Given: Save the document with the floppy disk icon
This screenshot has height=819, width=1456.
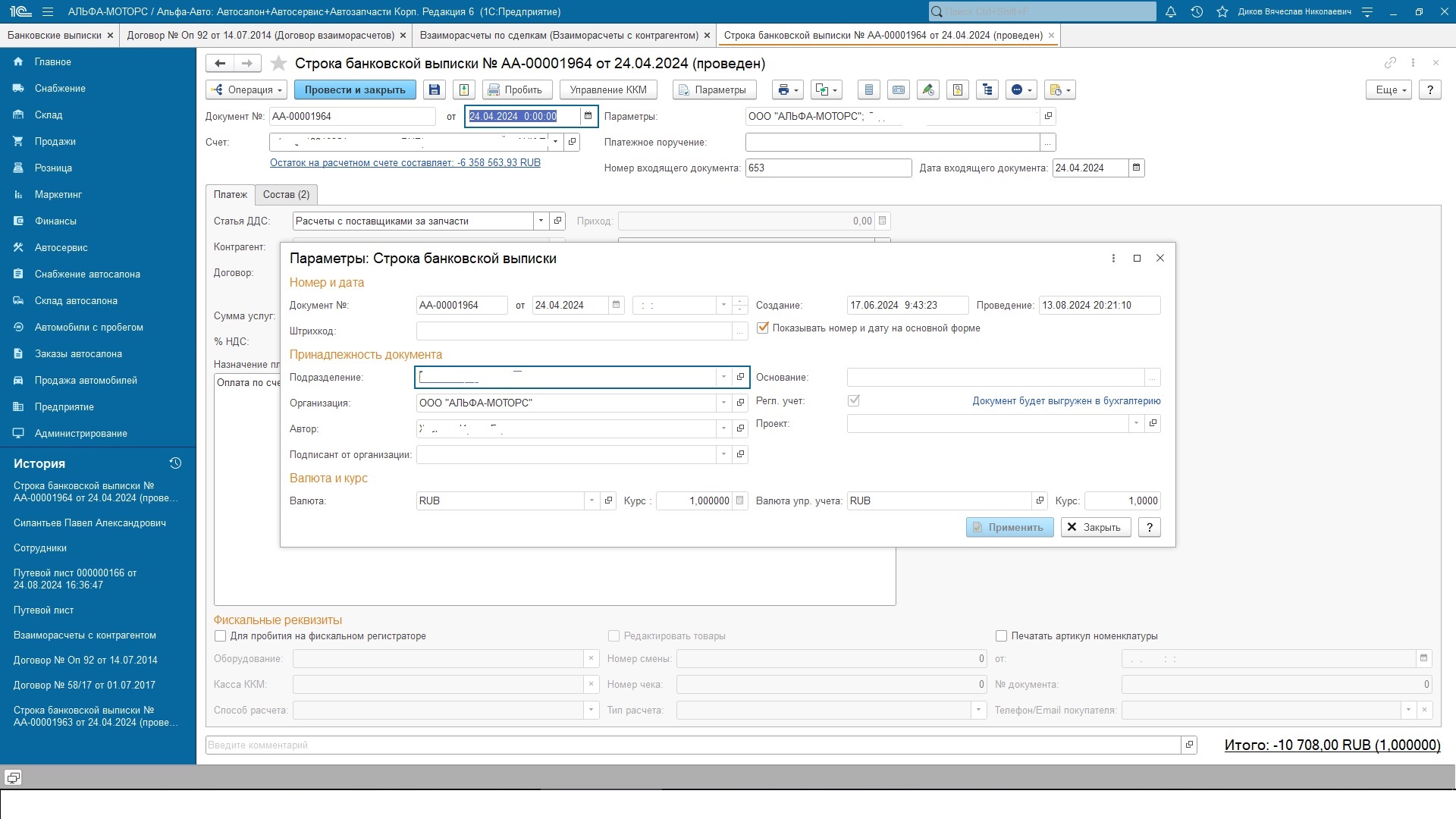Looking at the screenshot, I should click(435, 89).
